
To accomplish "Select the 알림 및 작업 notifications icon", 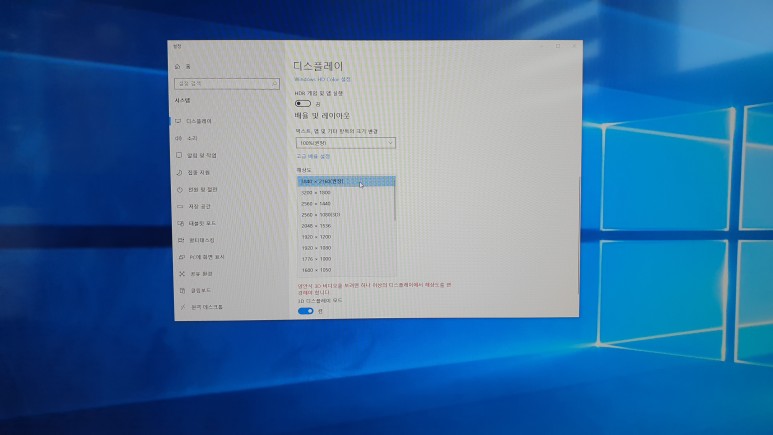I will (x=178, y=155).
